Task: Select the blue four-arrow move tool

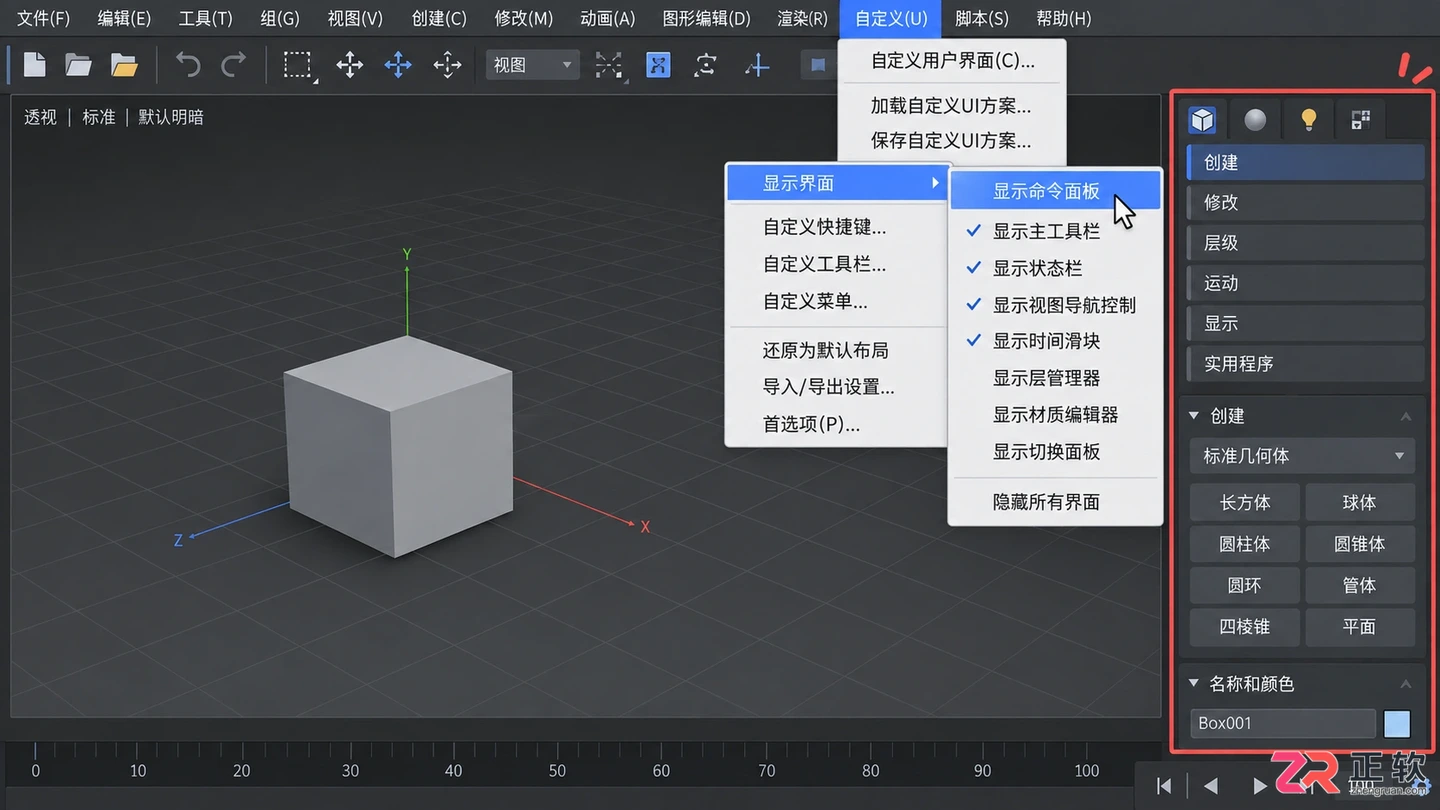Action: [x=398, y=66]
